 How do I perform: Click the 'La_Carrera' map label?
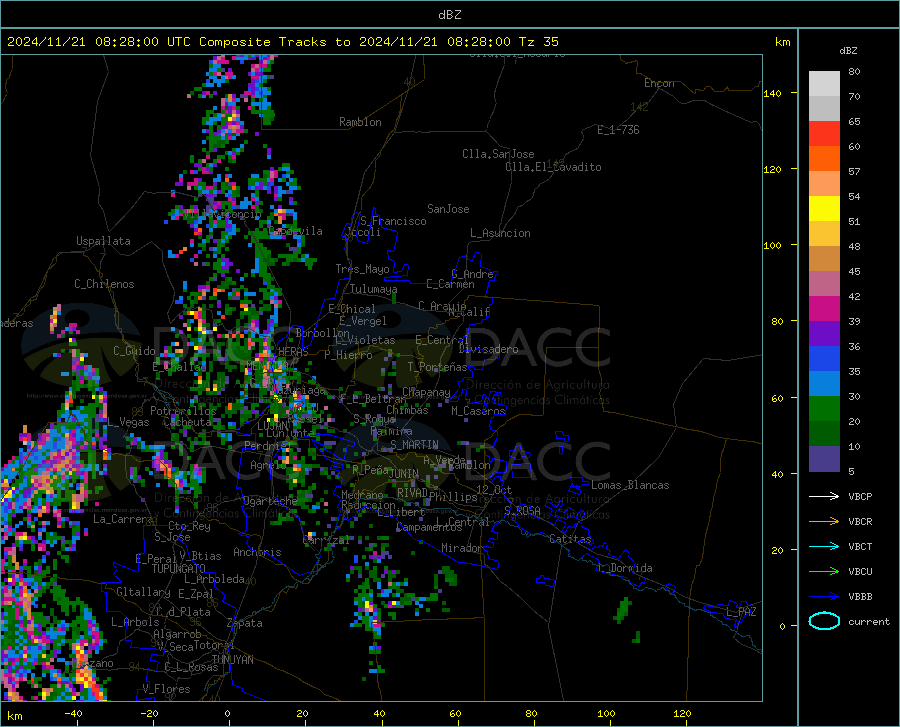pos(123,519)
